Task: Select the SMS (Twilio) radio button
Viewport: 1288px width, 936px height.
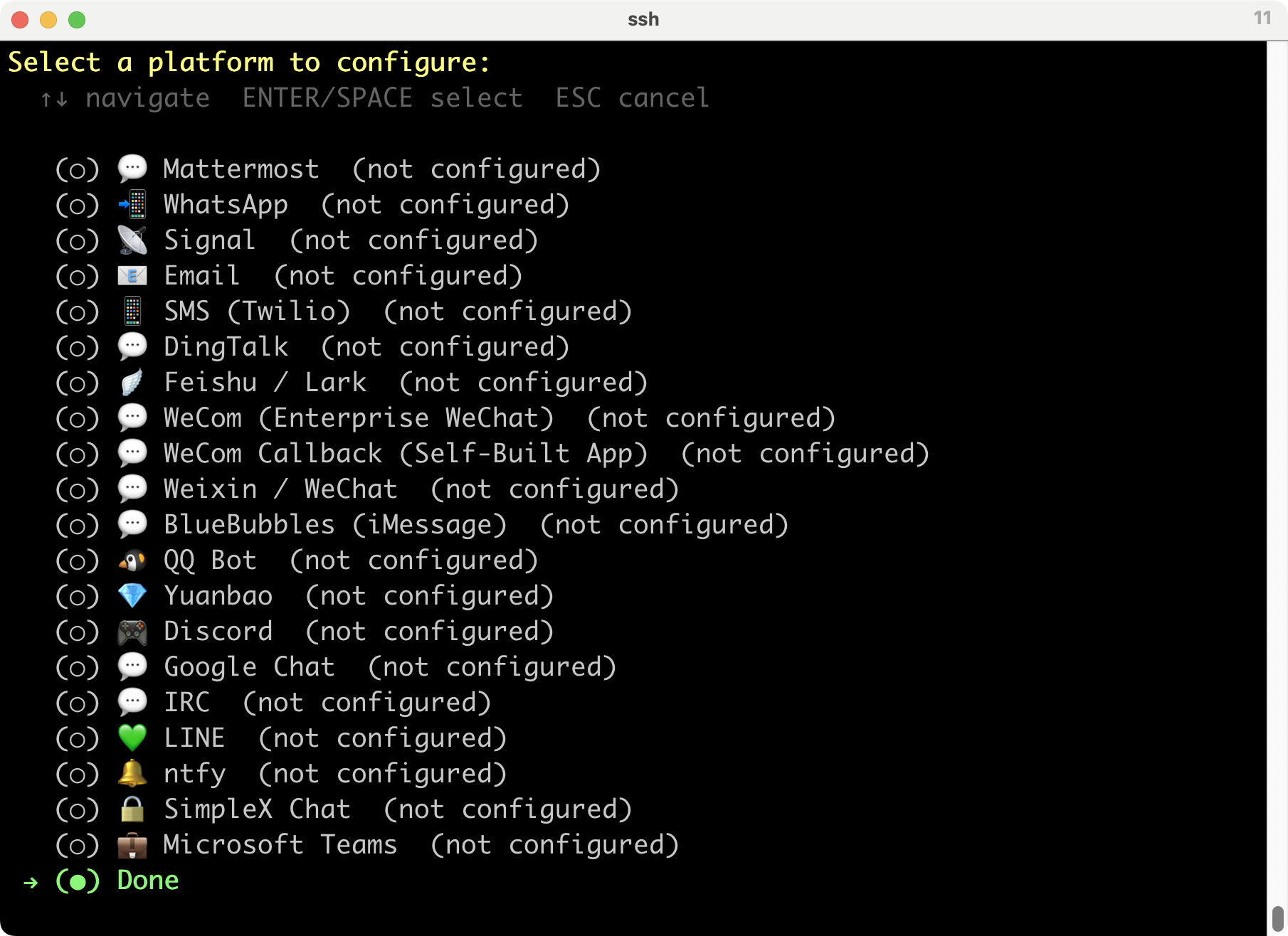Action: [x=78, y=312]
